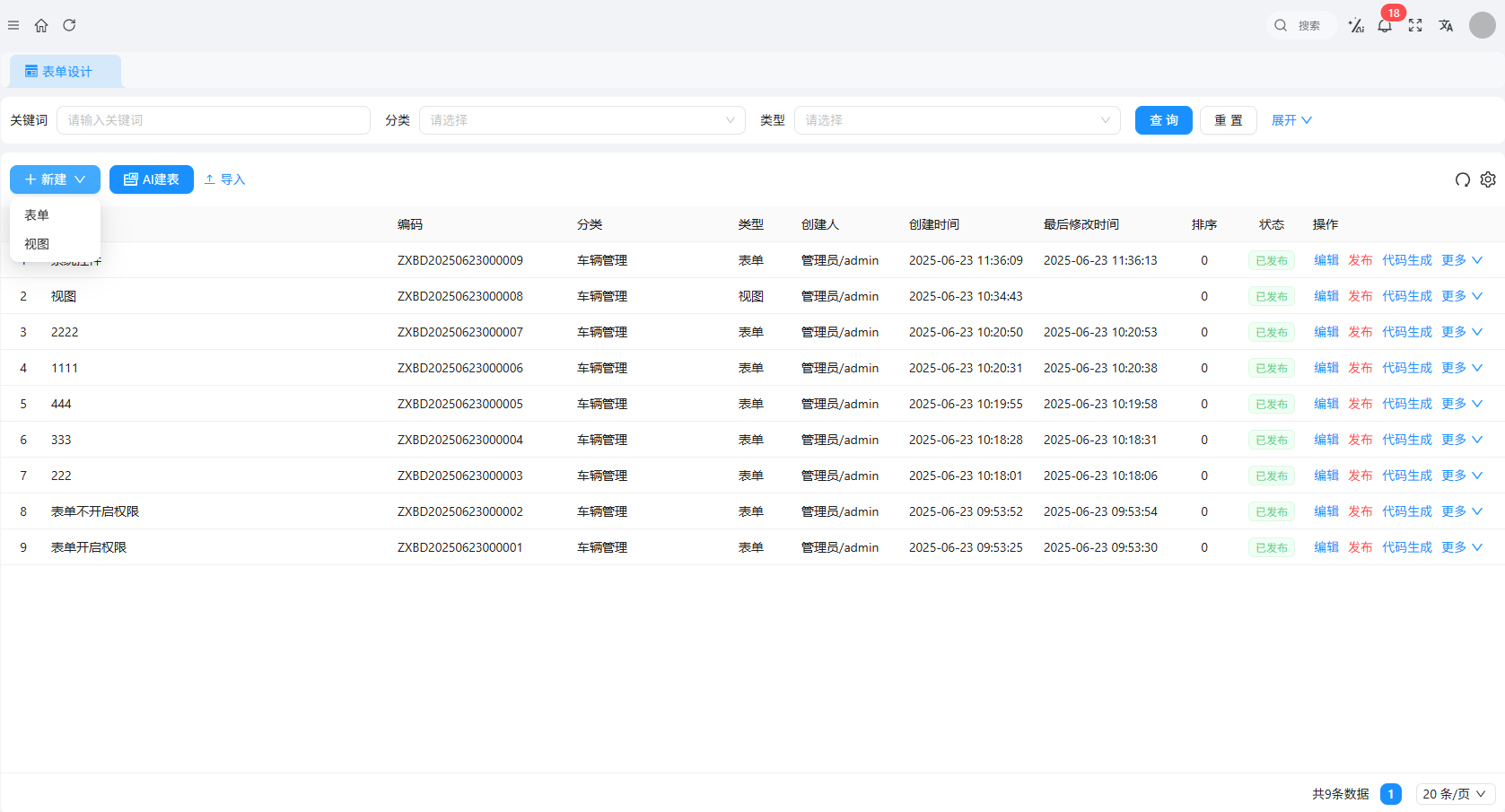Open table column settings gear
This screenshot has width=1505, height=812.
coord(1488,179)
